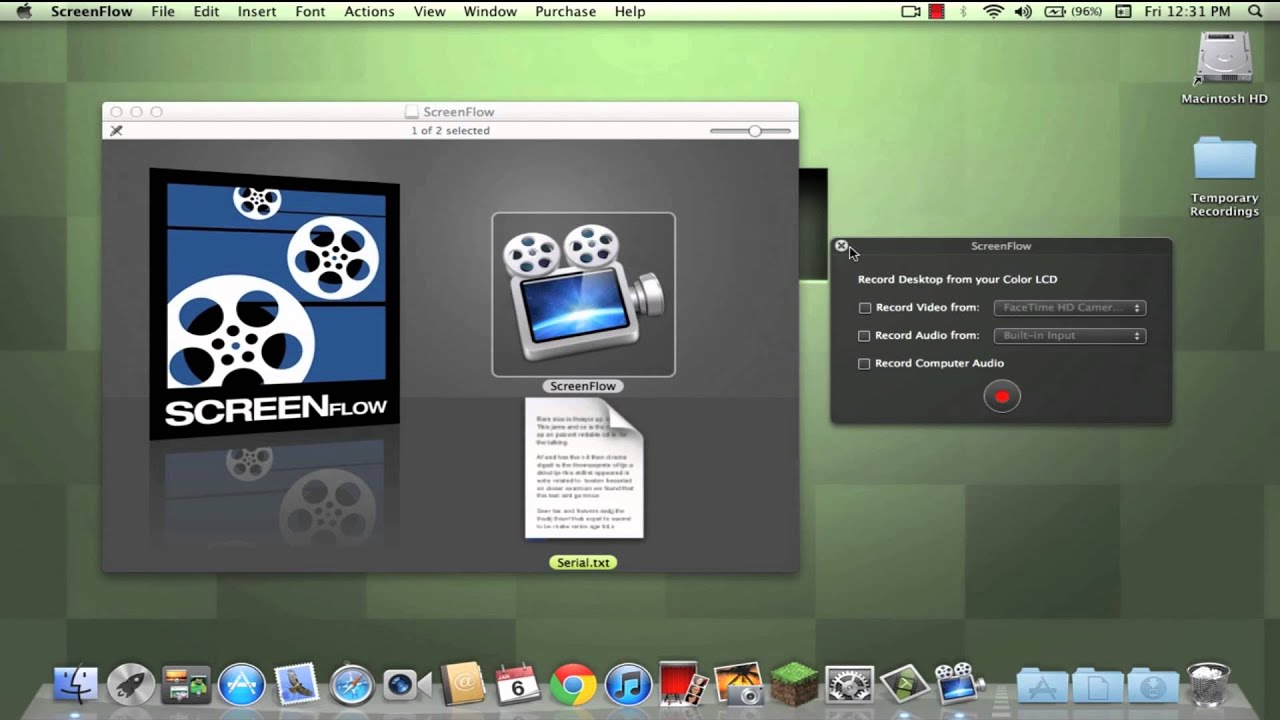
Task: Open the Apple menu
Action: click(x=24, y=12)
